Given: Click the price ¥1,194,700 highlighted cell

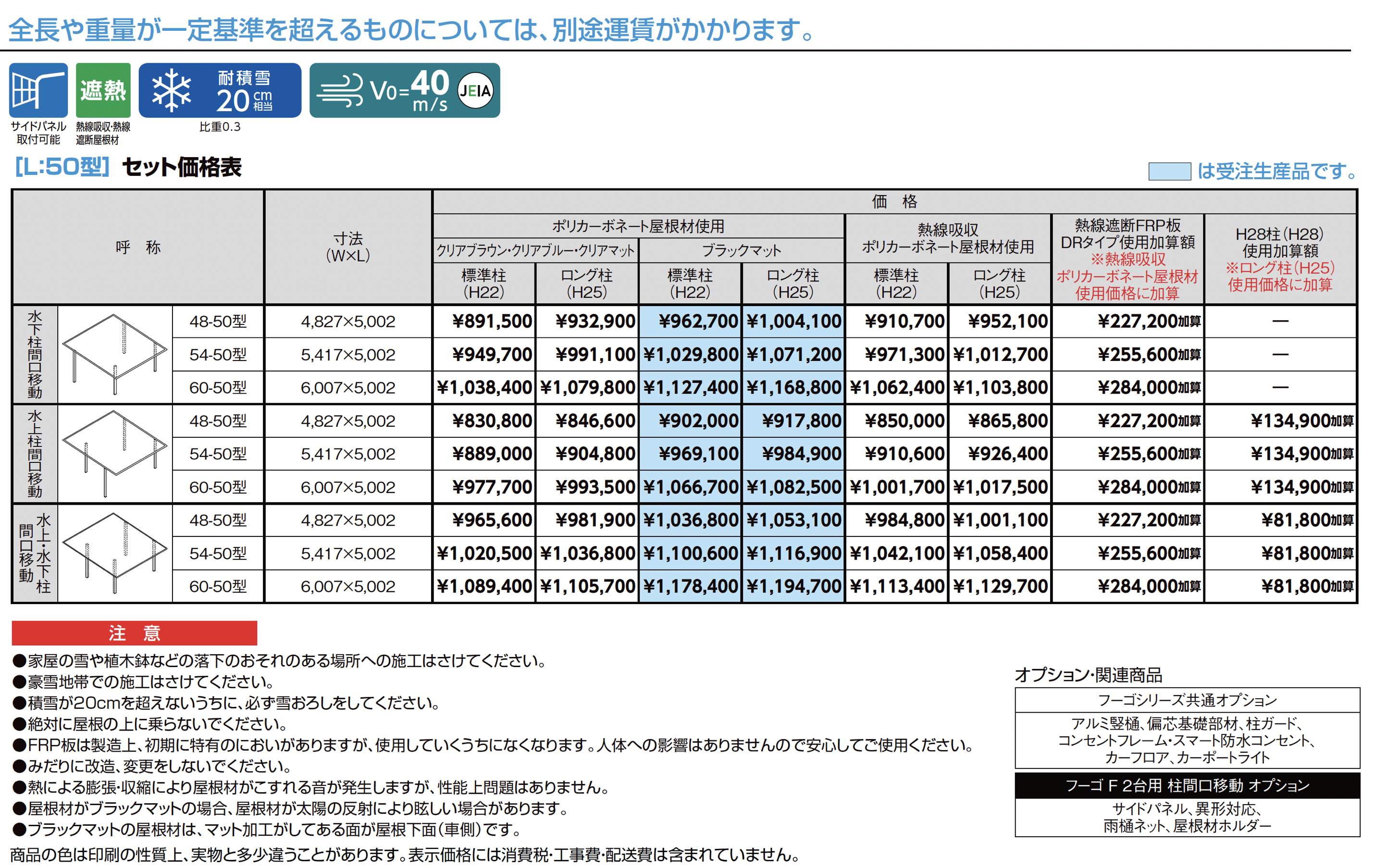Looking at the screenshot, I should 793,586.
